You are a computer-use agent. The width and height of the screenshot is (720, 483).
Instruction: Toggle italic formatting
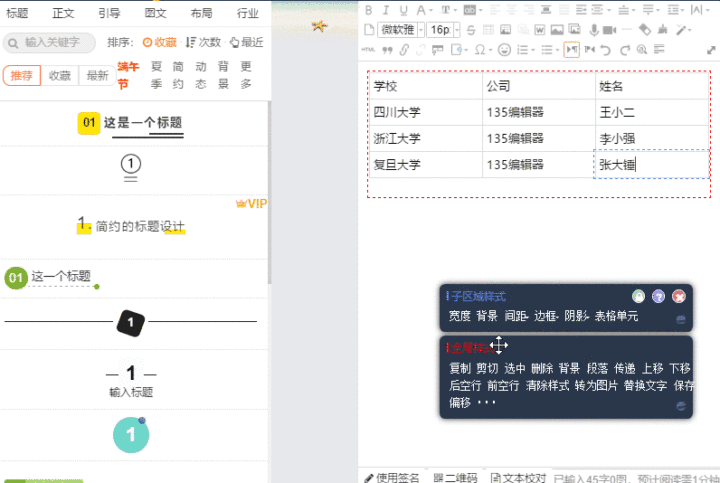pyautogui.click(x=386, y=10)
